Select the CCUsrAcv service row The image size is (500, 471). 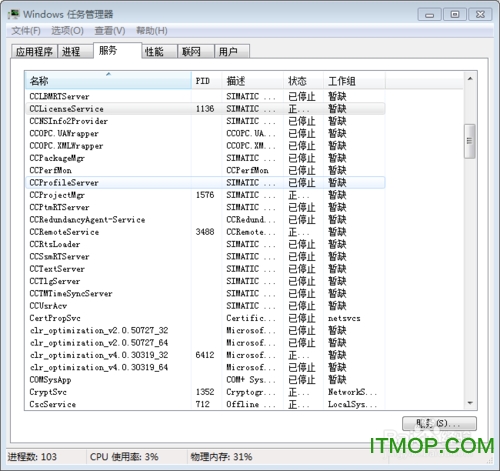coord(205,306)
